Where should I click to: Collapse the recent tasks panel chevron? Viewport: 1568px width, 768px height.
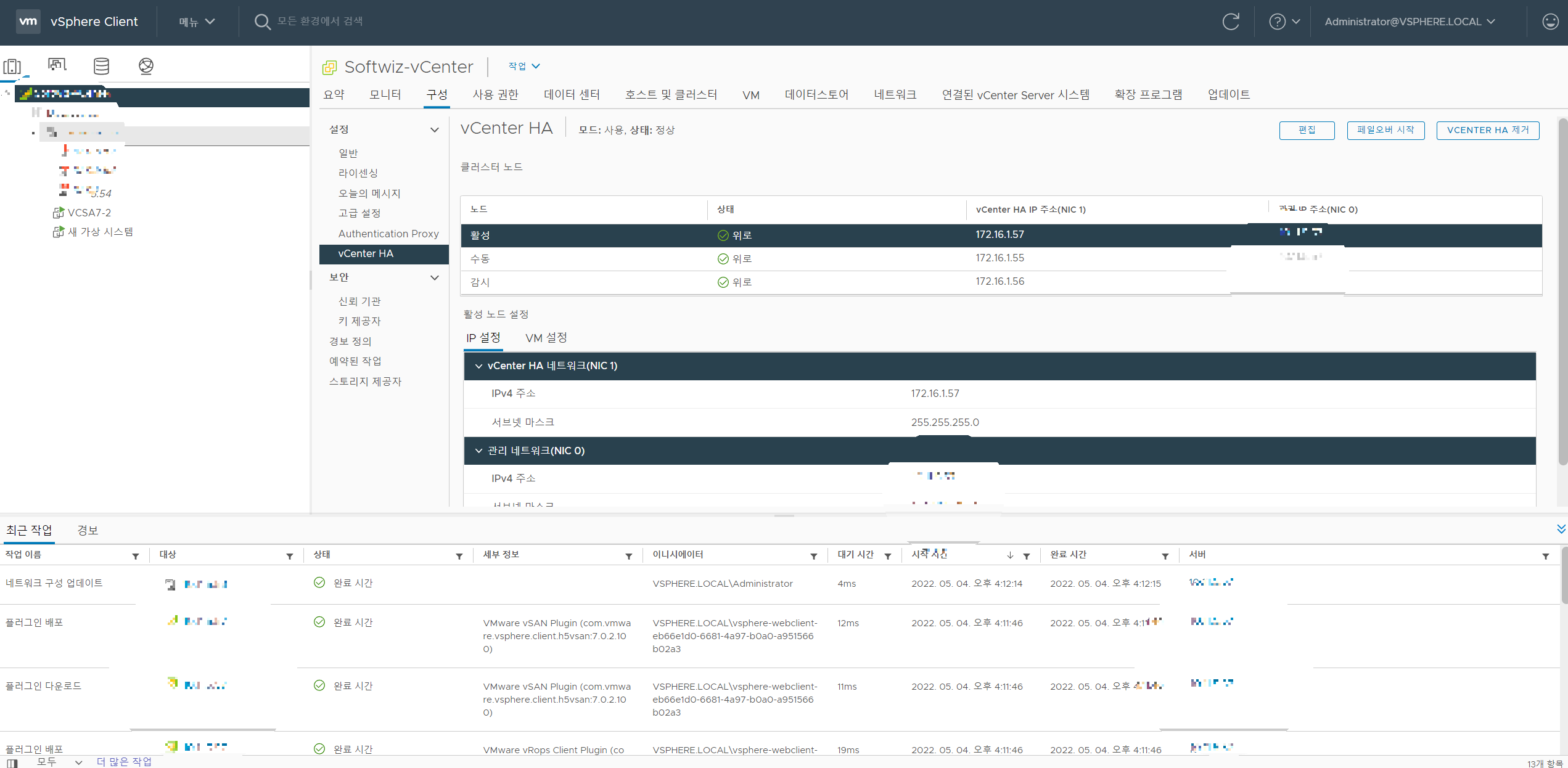tap(1561, 529)
